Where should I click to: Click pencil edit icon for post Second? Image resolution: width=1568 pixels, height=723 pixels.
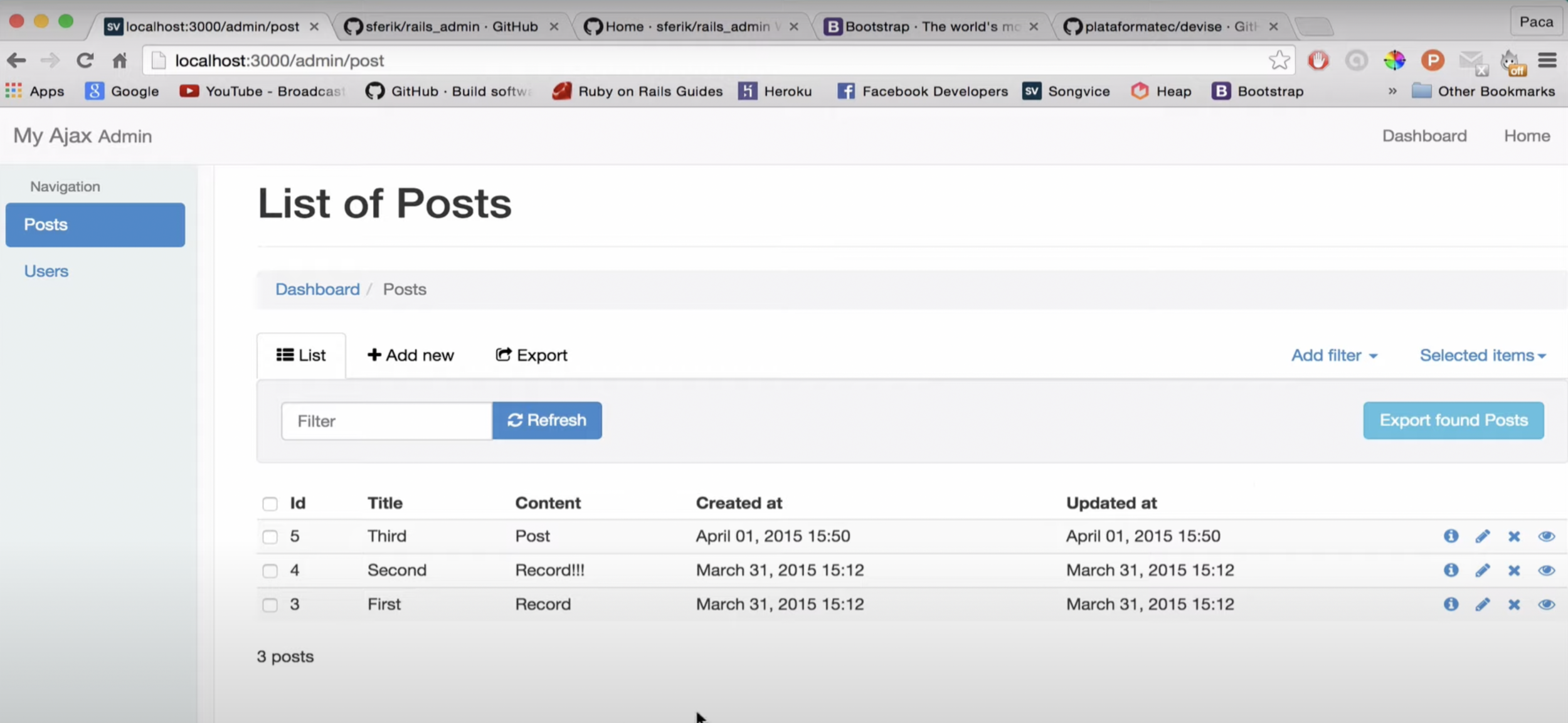pos(1482,571)
